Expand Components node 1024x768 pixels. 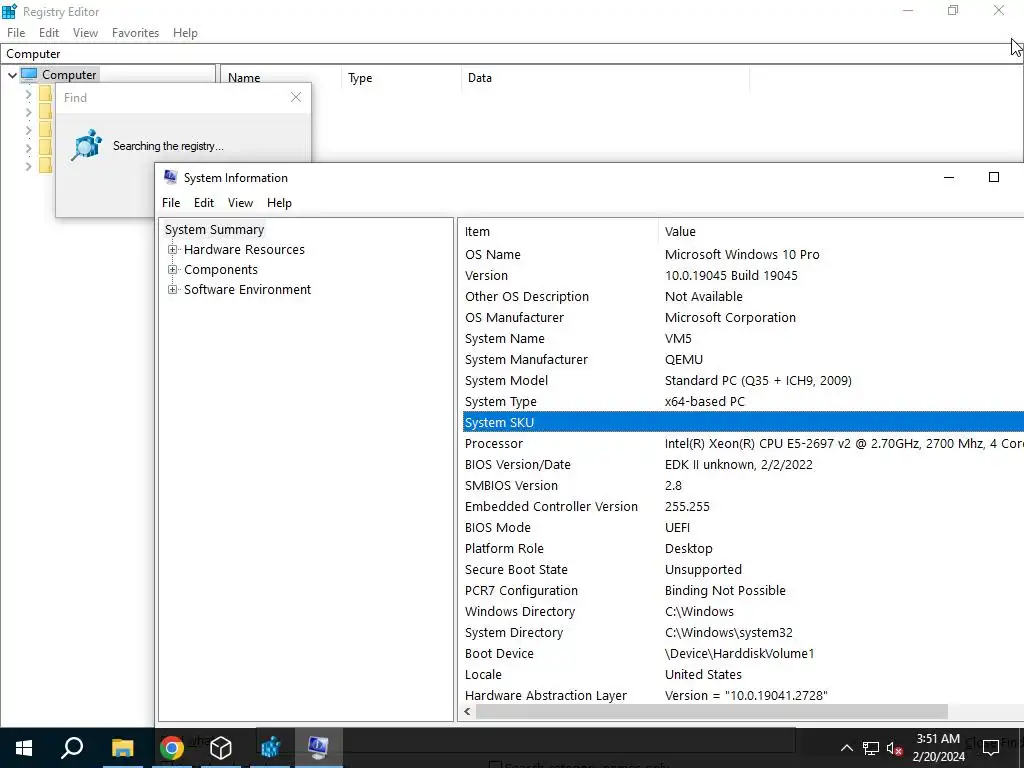point(172,270)
